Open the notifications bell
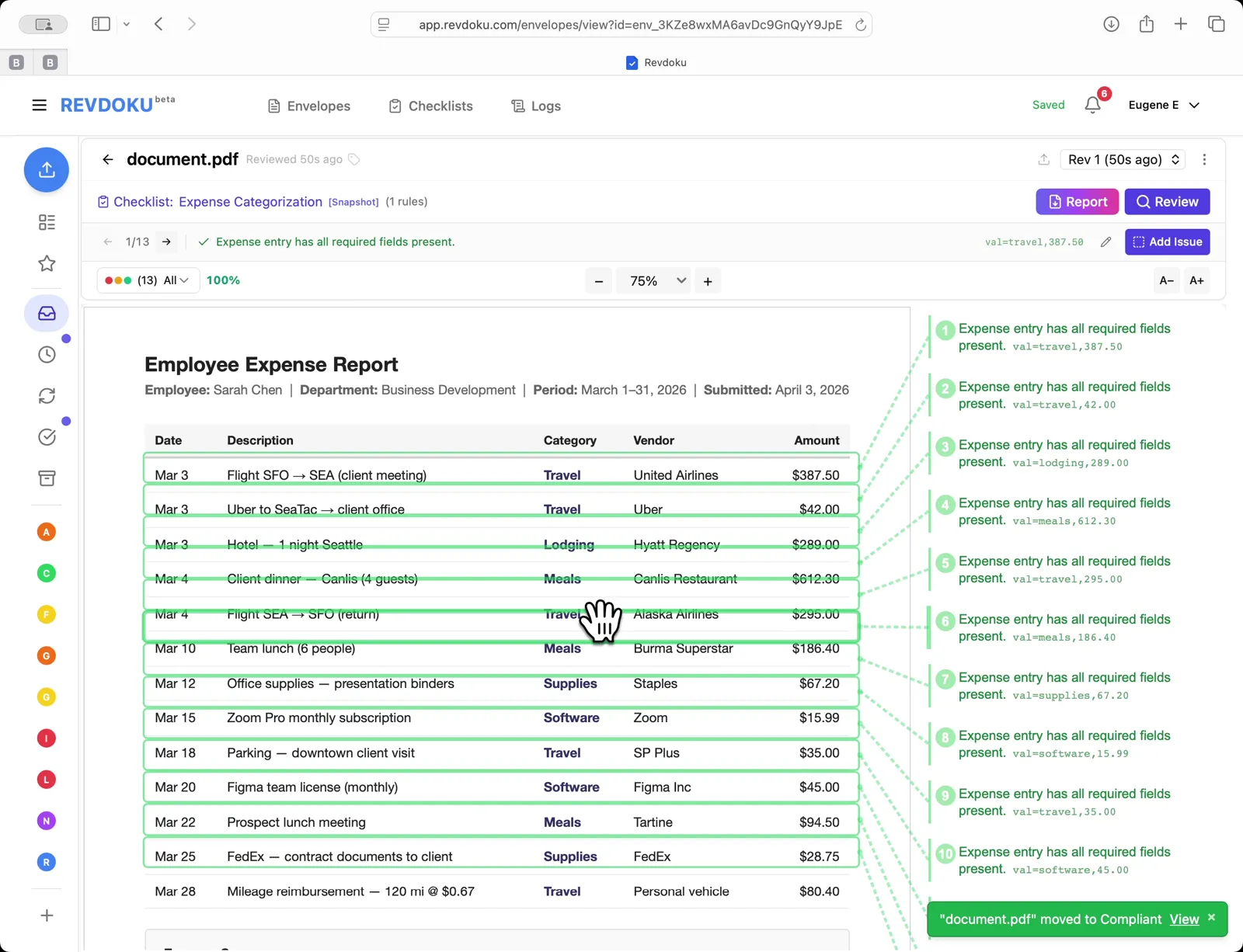This screenshot has height=952, width=1243. click(x=1092, y=105)
